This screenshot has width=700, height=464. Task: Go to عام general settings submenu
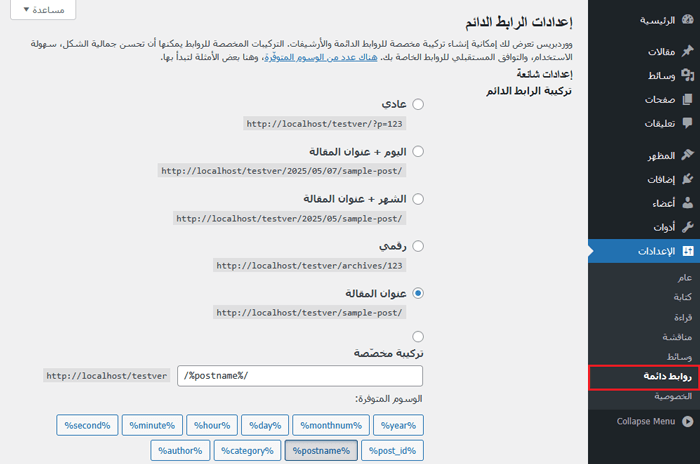[684, 277]
